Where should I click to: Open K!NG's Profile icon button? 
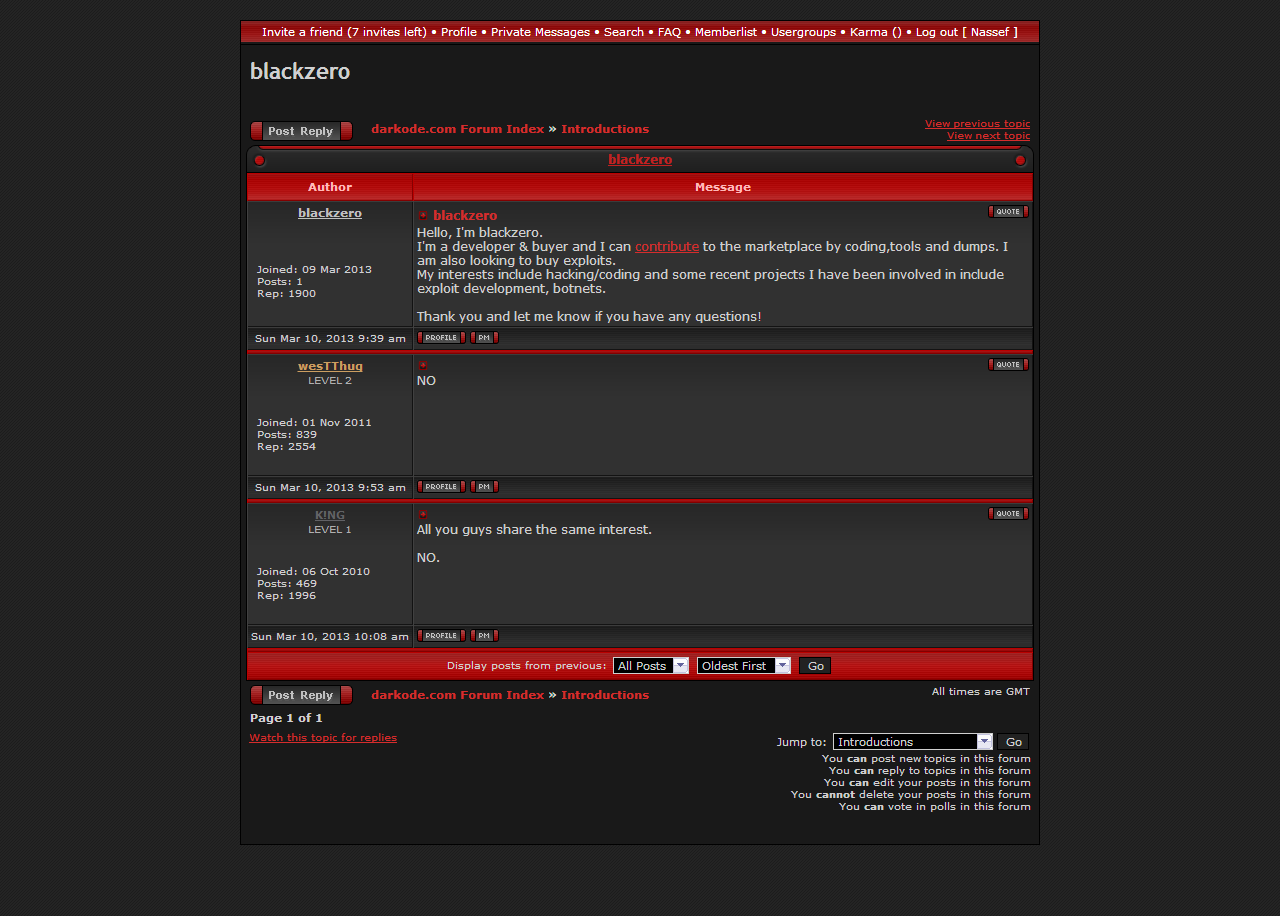tap(441, 636)
